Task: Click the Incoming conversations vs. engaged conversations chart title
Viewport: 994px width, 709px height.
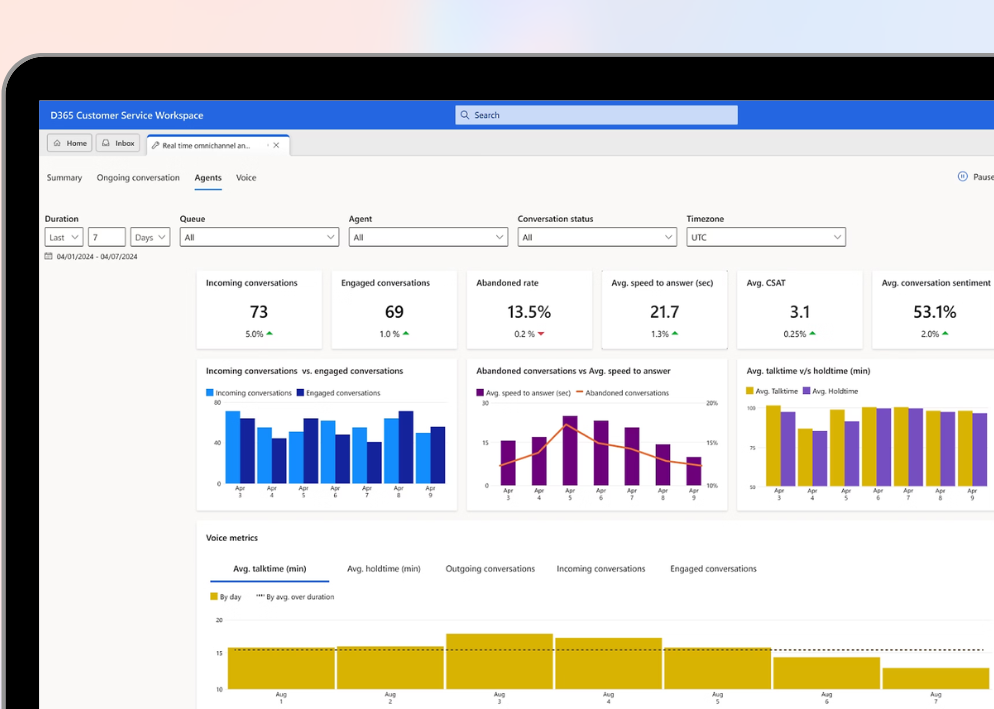Action: pos(304,371)
